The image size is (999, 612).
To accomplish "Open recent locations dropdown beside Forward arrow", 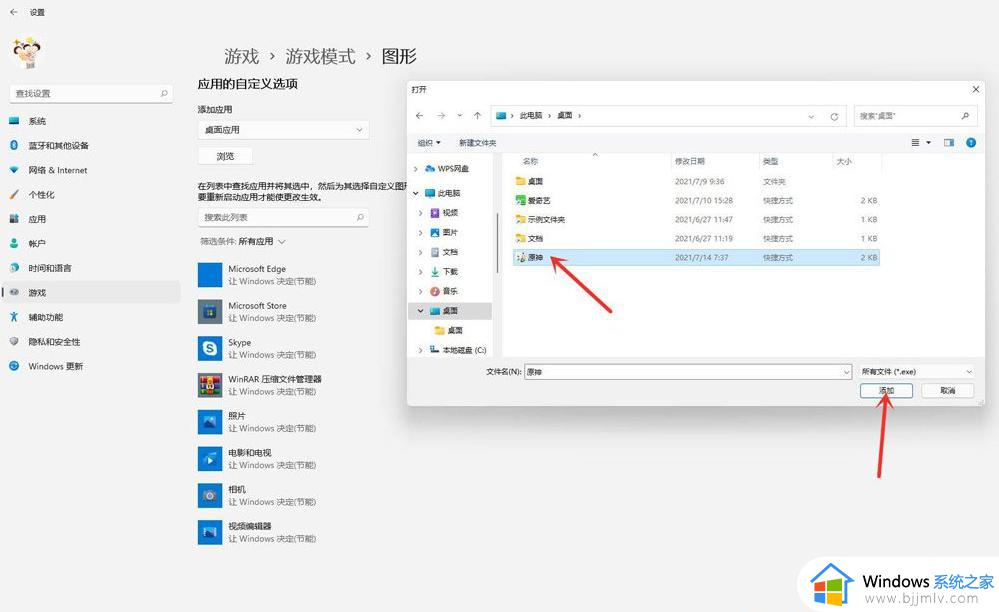I will [x=459, y=116].
